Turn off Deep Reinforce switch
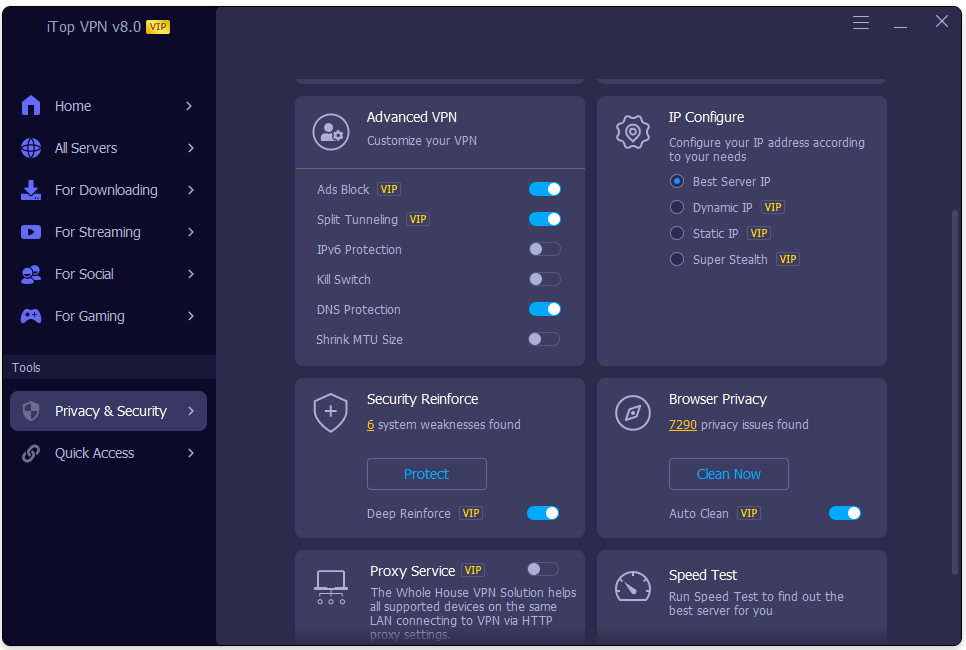The height and width of the screenshot is (650, 966). 543,513
